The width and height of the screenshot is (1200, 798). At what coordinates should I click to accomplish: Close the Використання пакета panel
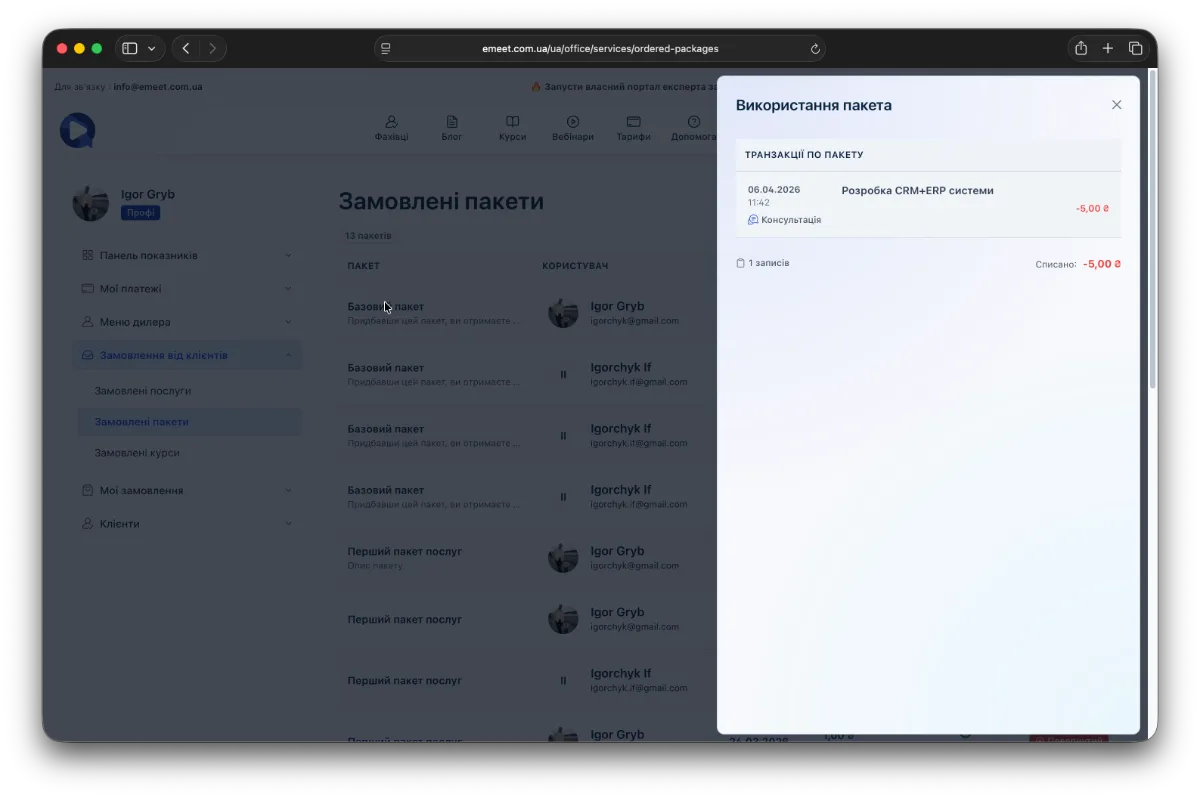[x=1116, y=105]
